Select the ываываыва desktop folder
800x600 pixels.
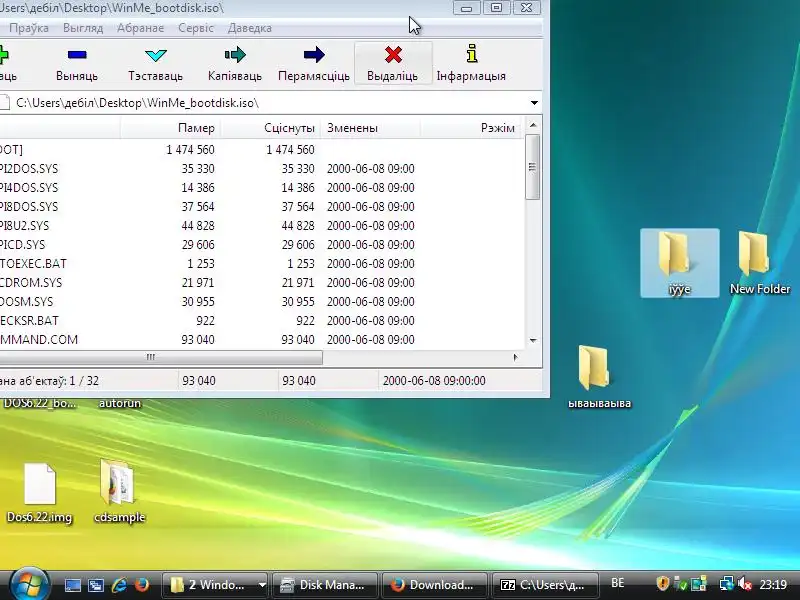pyautogui.click(x=599, y=377)
